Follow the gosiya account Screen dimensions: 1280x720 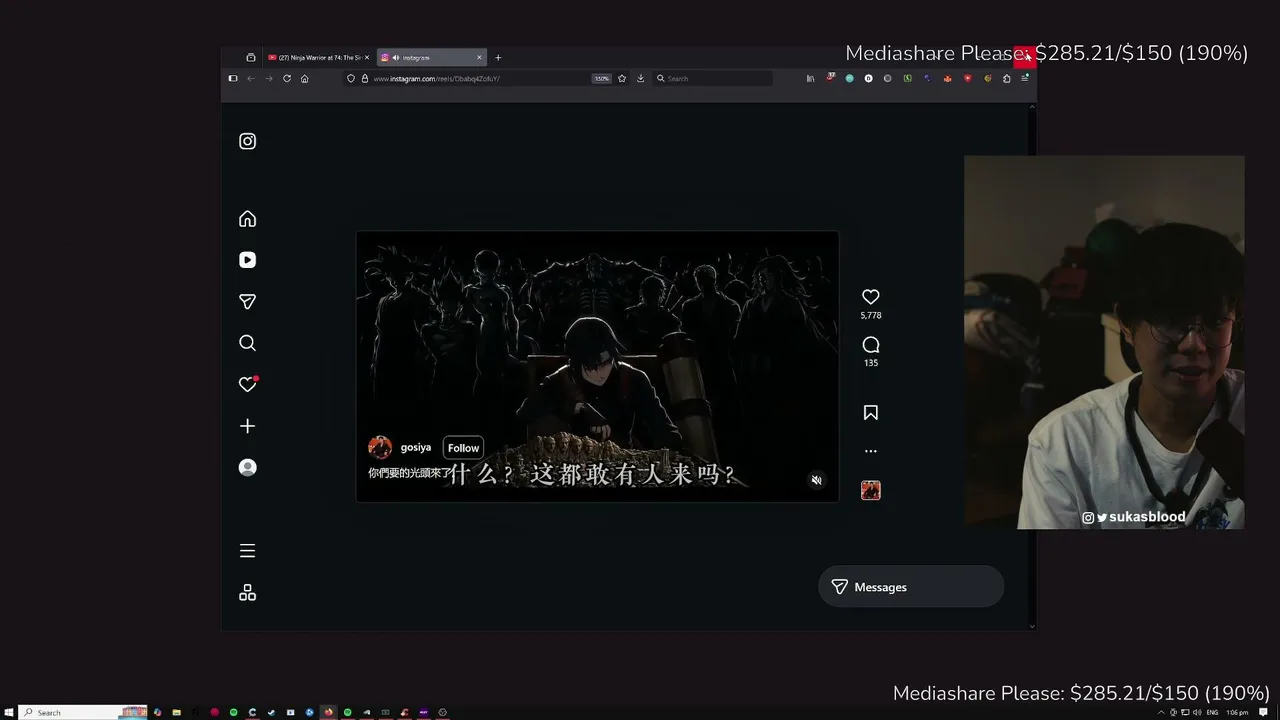point(463,448)
